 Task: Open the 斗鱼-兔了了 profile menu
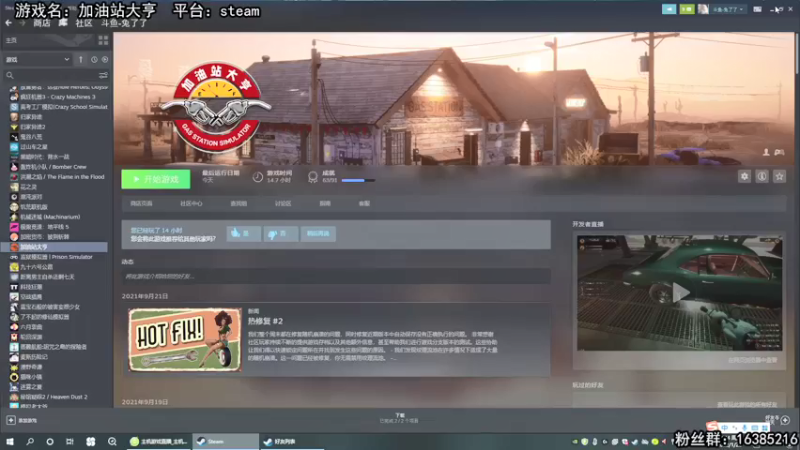123,23
